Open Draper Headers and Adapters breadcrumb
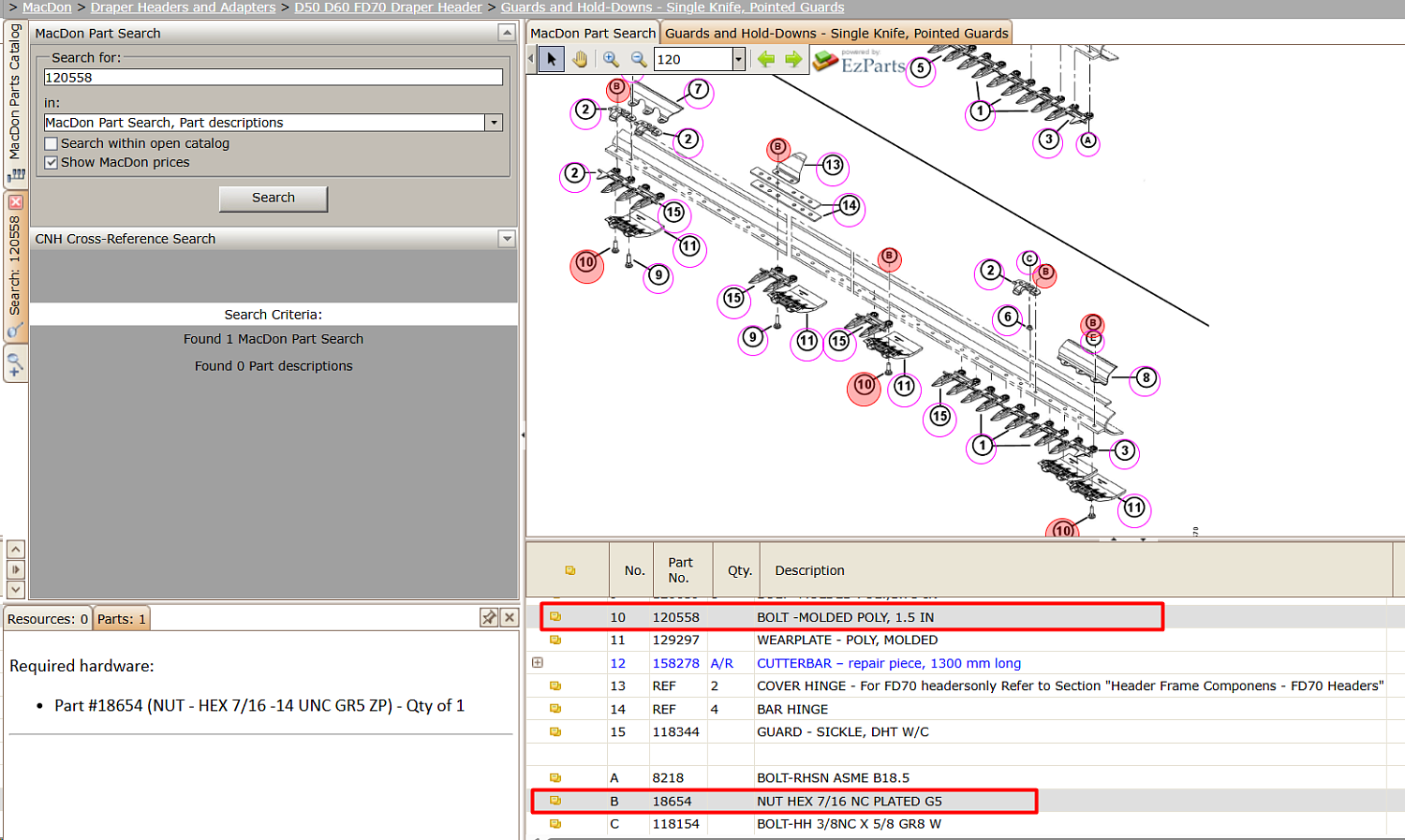The width and height of the screenshot is (1405, 840). pos(184,7)
